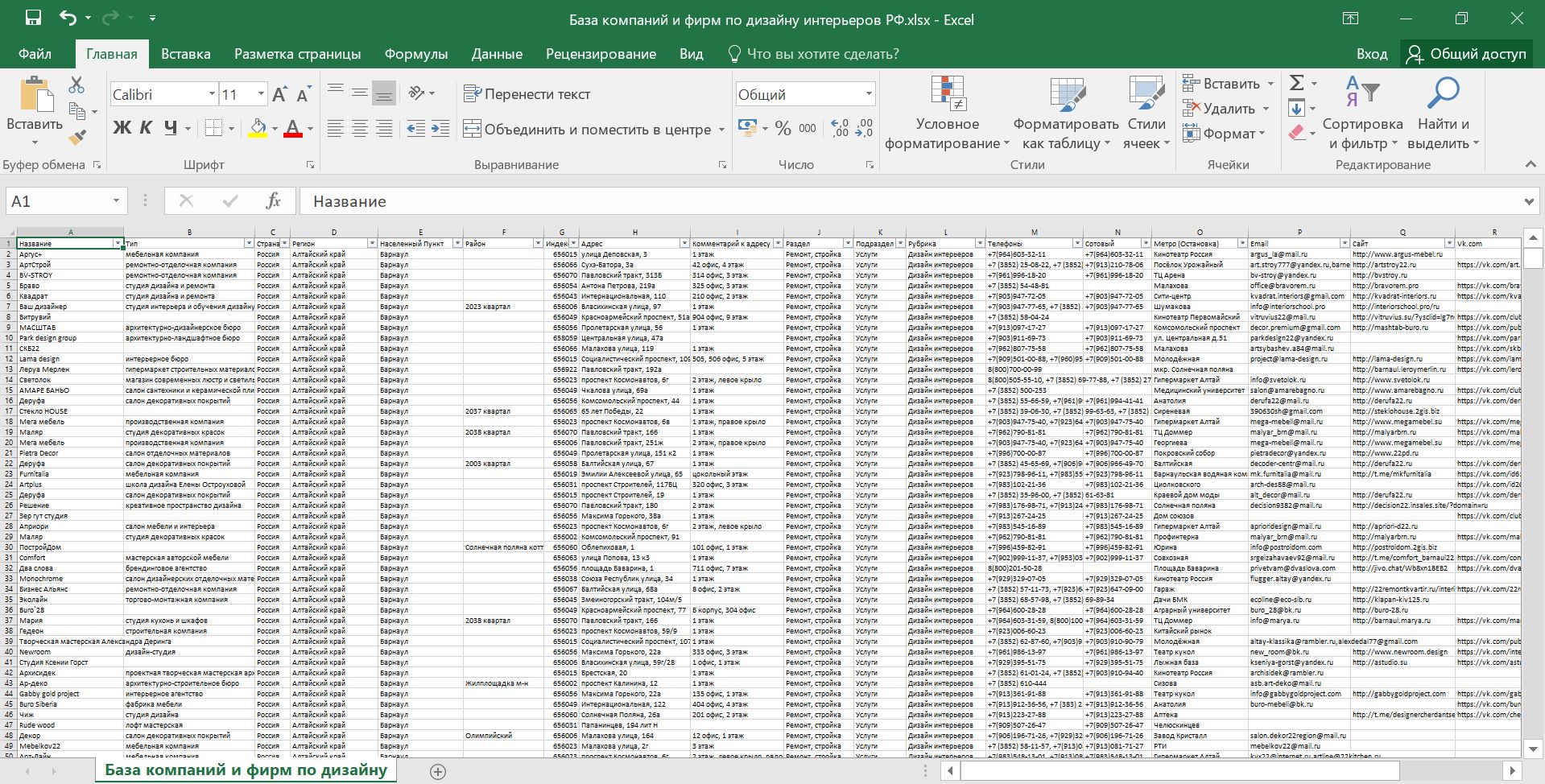Apply red font color
This screenshot has width=1545, height=784.
(293, 128)
